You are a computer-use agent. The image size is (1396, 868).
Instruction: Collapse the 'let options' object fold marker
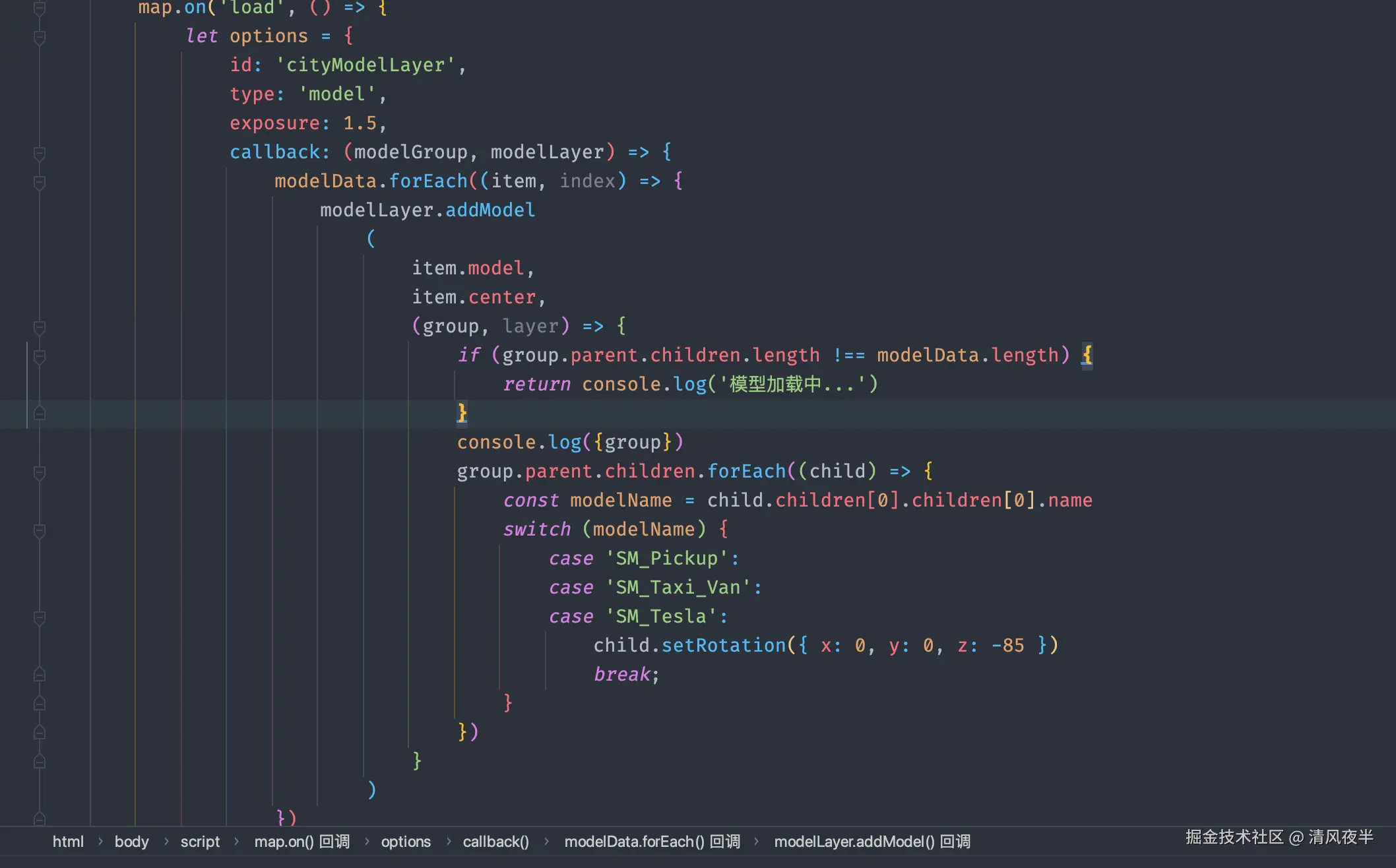tap(40, 38)
